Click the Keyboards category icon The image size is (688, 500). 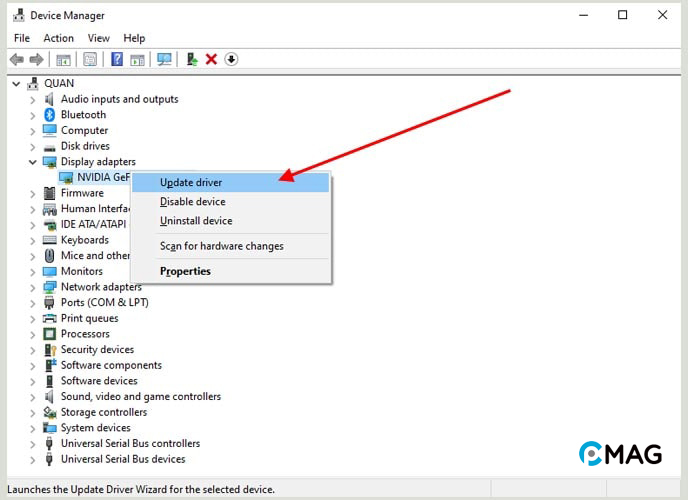(x=50, y=240)
